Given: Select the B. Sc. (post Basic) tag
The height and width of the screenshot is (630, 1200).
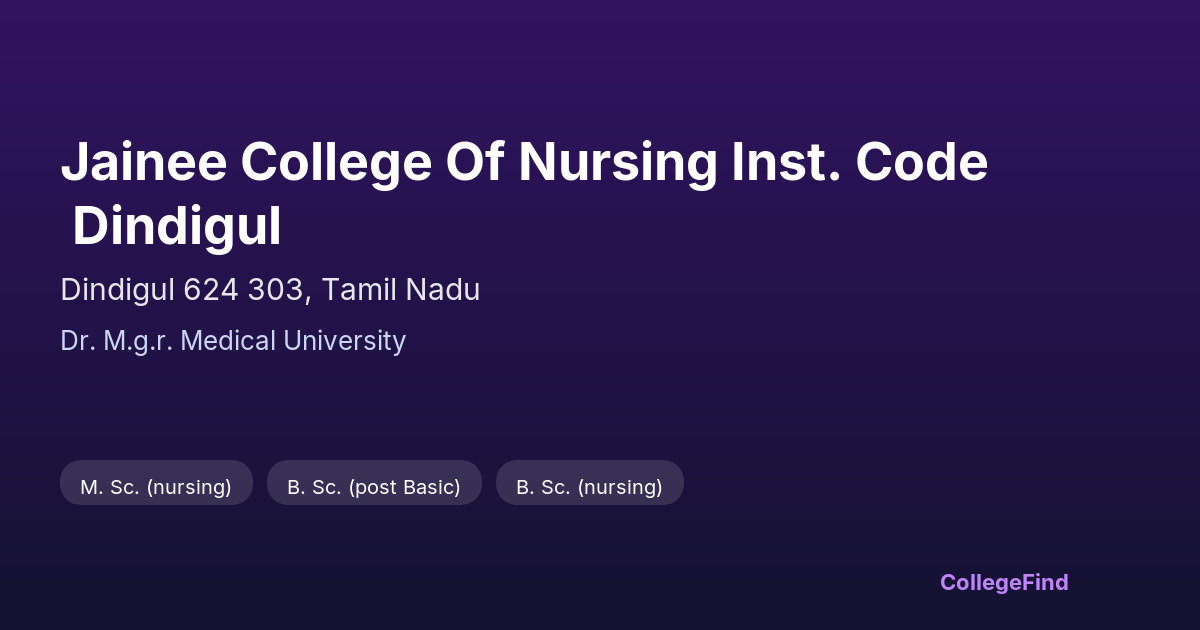Looking at the screenshot, I should point(374,487).
